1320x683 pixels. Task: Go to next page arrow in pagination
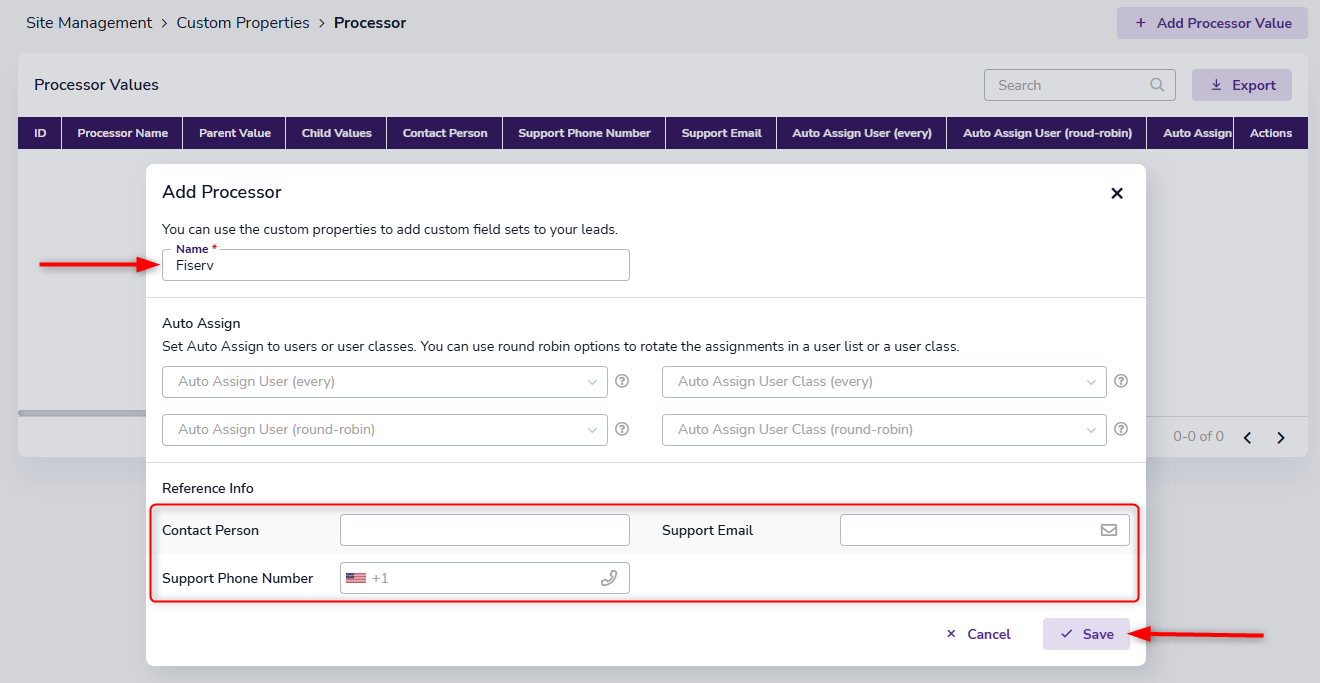click(1280, 437)
